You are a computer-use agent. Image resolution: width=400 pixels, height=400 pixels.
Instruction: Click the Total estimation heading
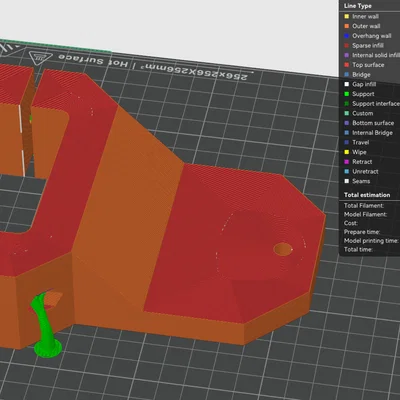[367, 195]
